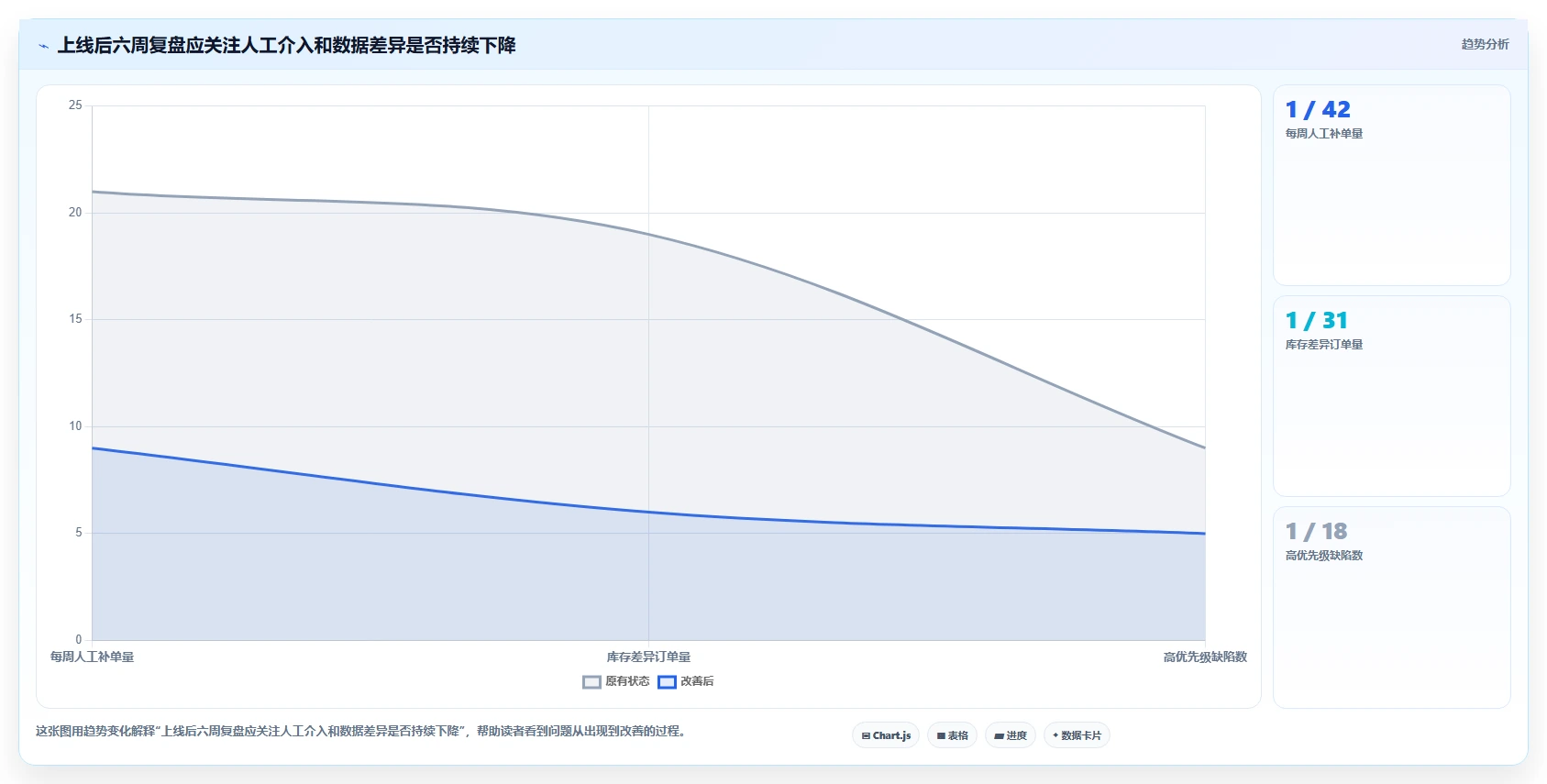Click the y-axis value 25
This screenshot has width=1547, height=784.
click(x=75, y=105)
